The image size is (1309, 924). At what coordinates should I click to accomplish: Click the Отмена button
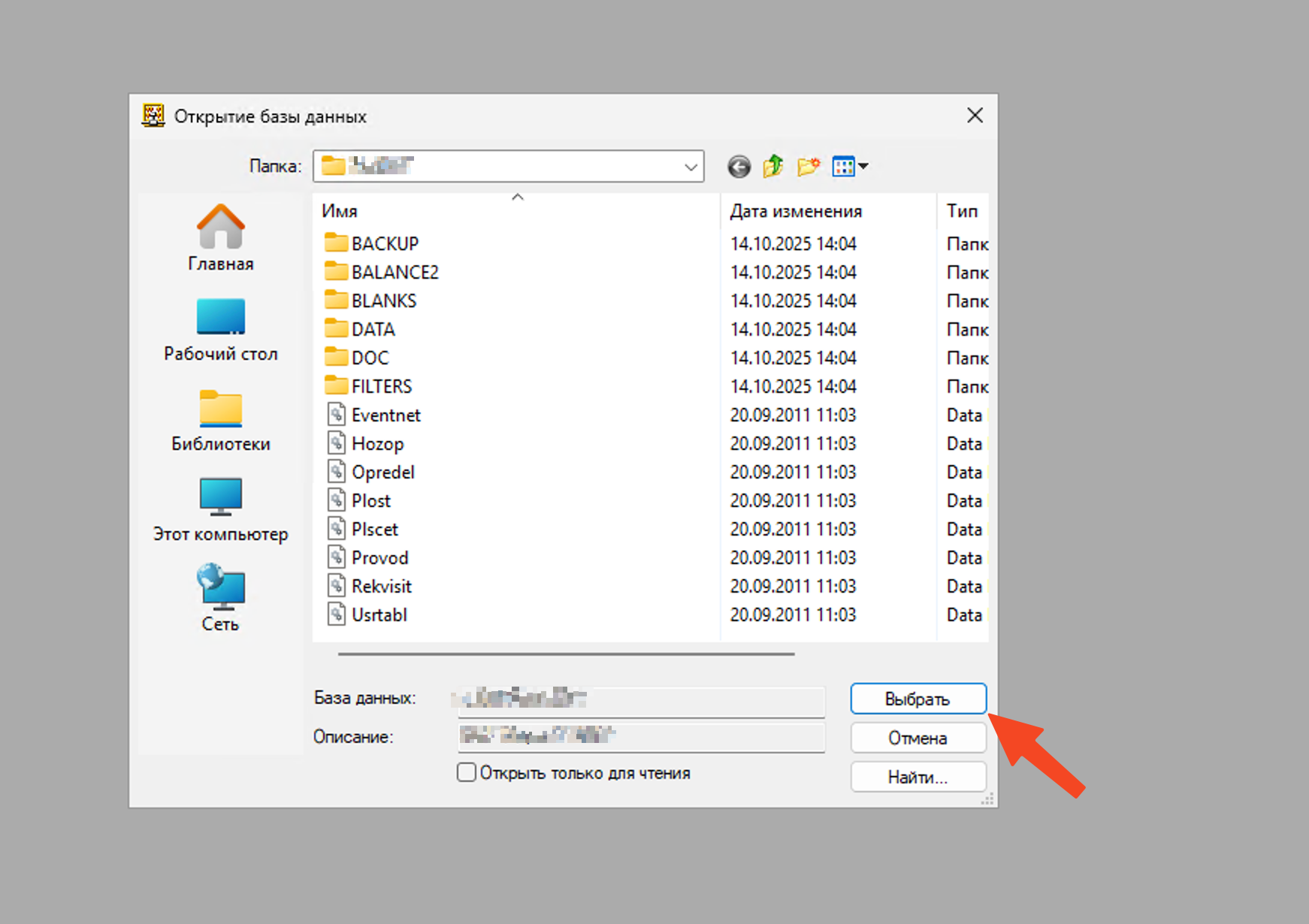(x=918, y=738)
